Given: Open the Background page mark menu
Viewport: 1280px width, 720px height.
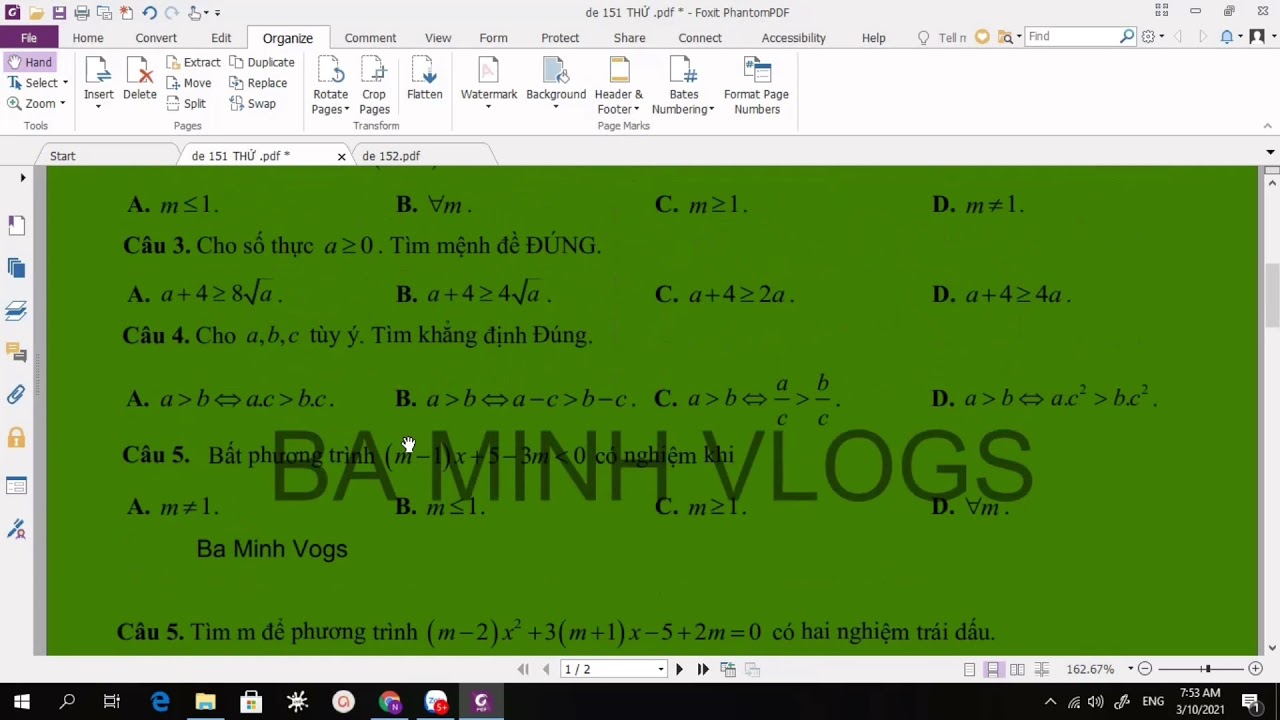Looking at the screenshot, I should click(556, 83).
